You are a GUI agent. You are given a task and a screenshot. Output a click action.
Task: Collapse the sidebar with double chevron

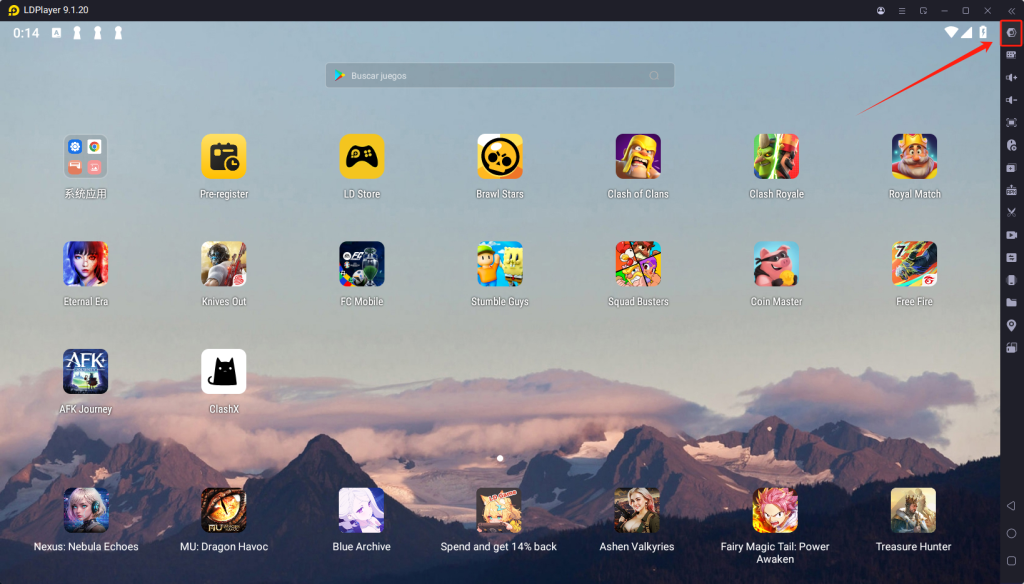[1011, 10]
